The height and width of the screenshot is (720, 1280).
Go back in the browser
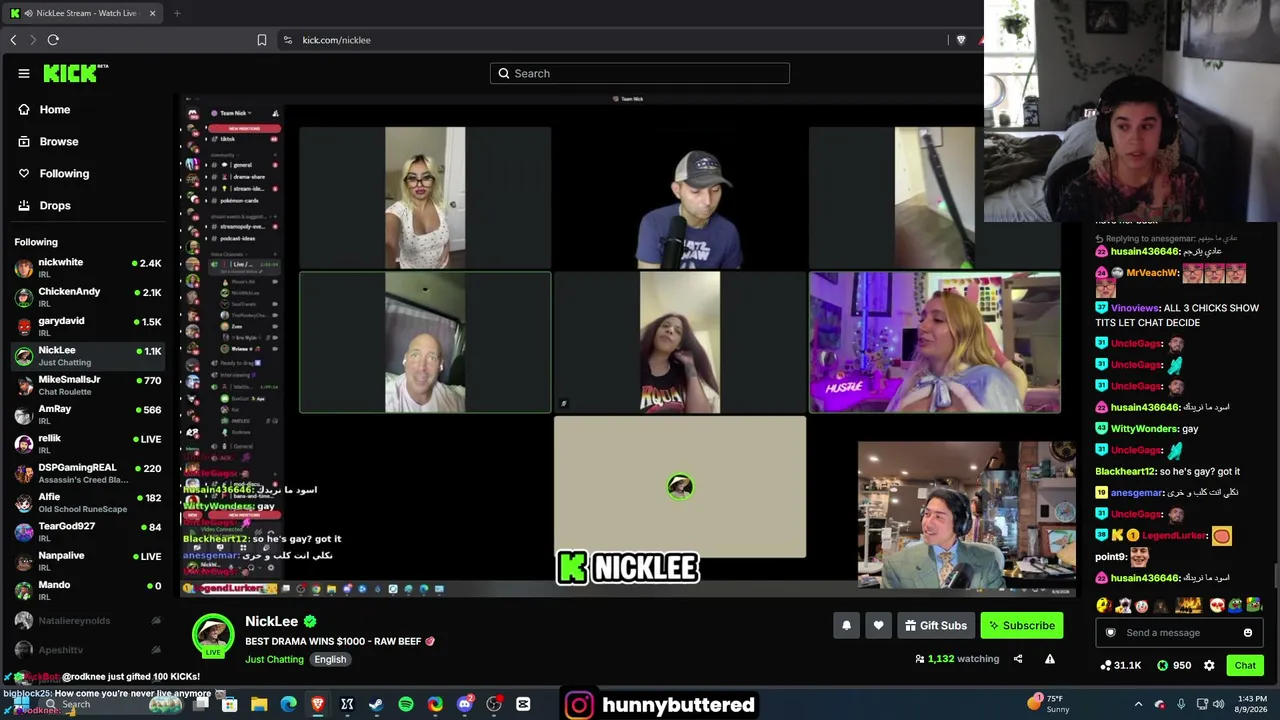pyautogui.click(x=13, y=40)
